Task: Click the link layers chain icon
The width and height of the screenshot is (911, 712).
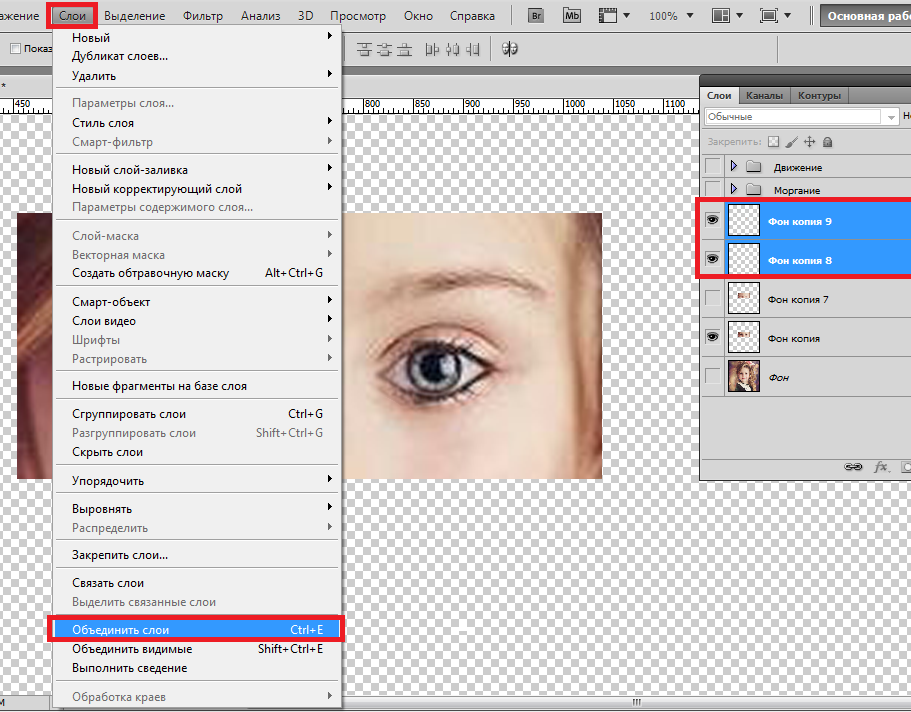Action: point(853,466)
